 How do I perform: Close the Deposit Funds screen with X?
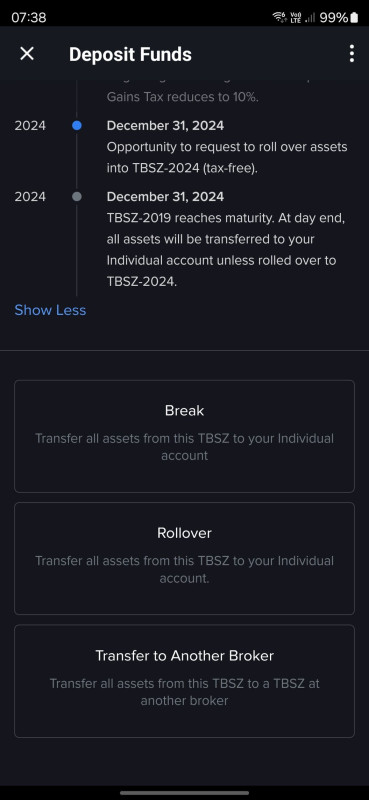[x=27, y=54]
